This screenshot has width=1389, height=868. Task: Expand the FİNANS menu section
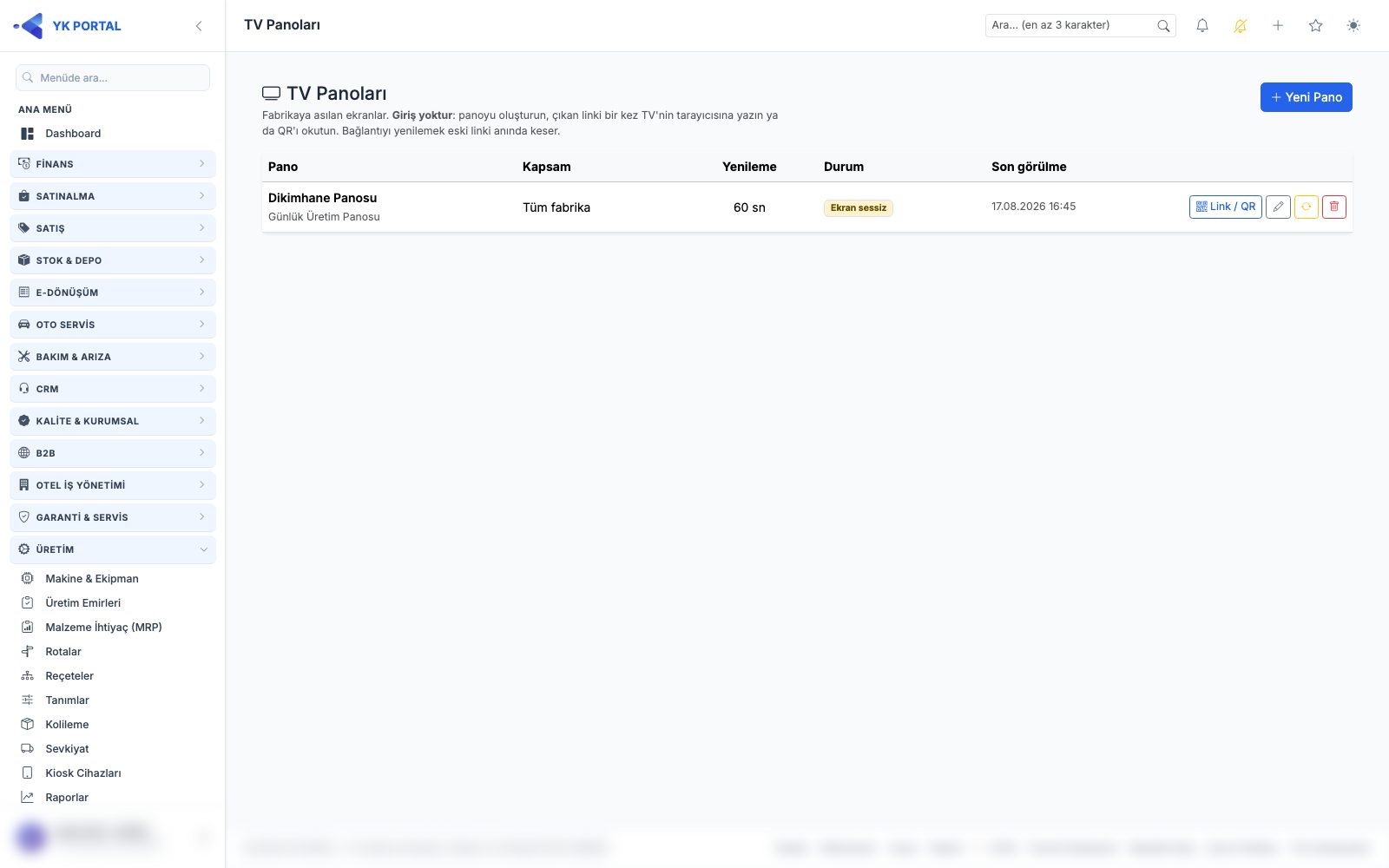113,164
